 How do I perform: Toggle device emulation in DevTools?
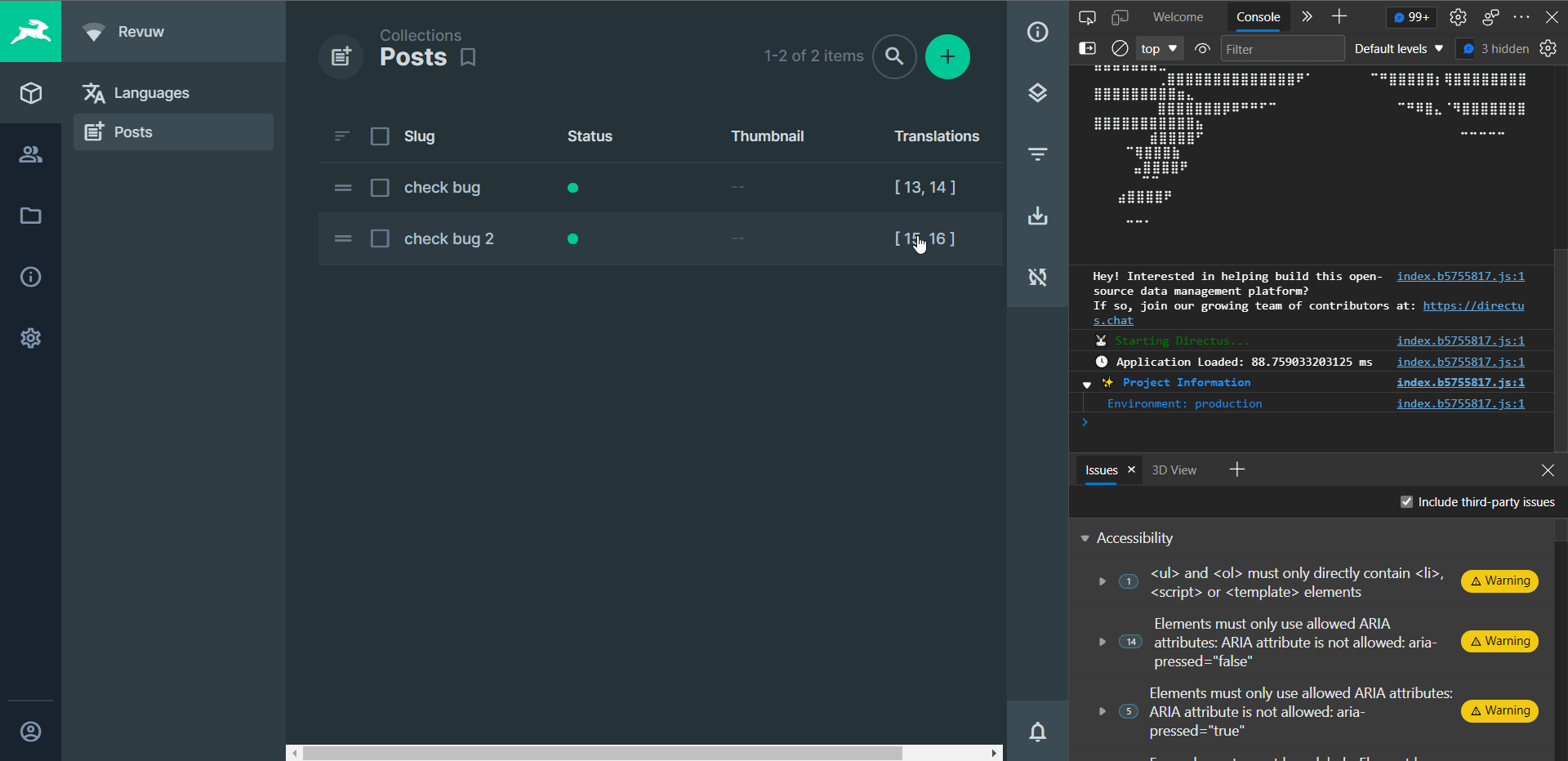(x=1120, y=17)
